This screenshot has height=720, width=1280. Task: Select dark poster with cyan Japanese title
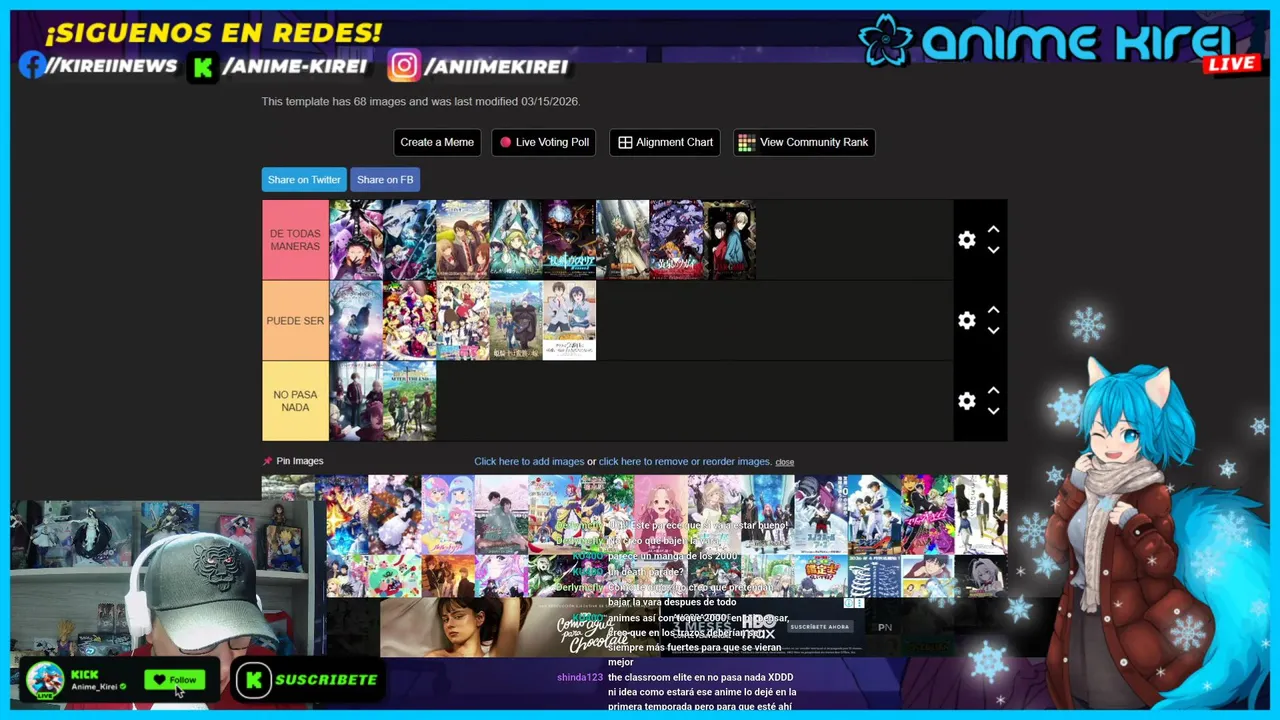pos(569,240)
